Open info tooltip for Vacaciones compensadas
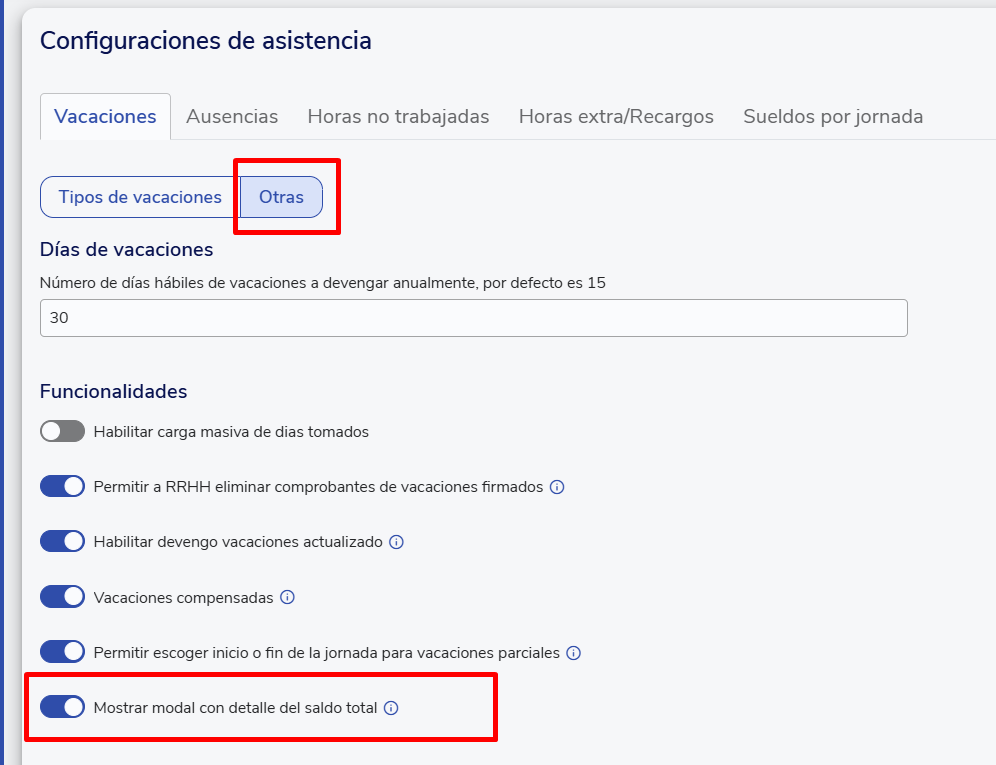This screenshot has width=996, height=765. [x=287, y=597]
